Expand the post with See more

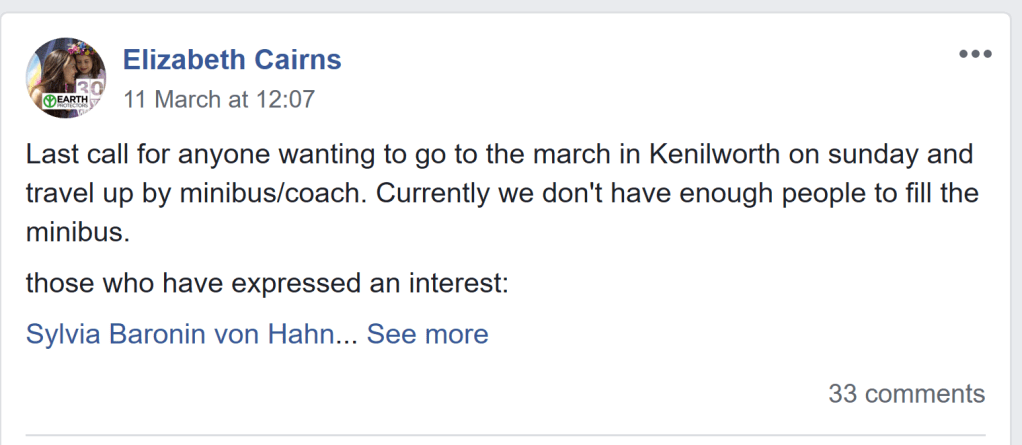[428, 334]
